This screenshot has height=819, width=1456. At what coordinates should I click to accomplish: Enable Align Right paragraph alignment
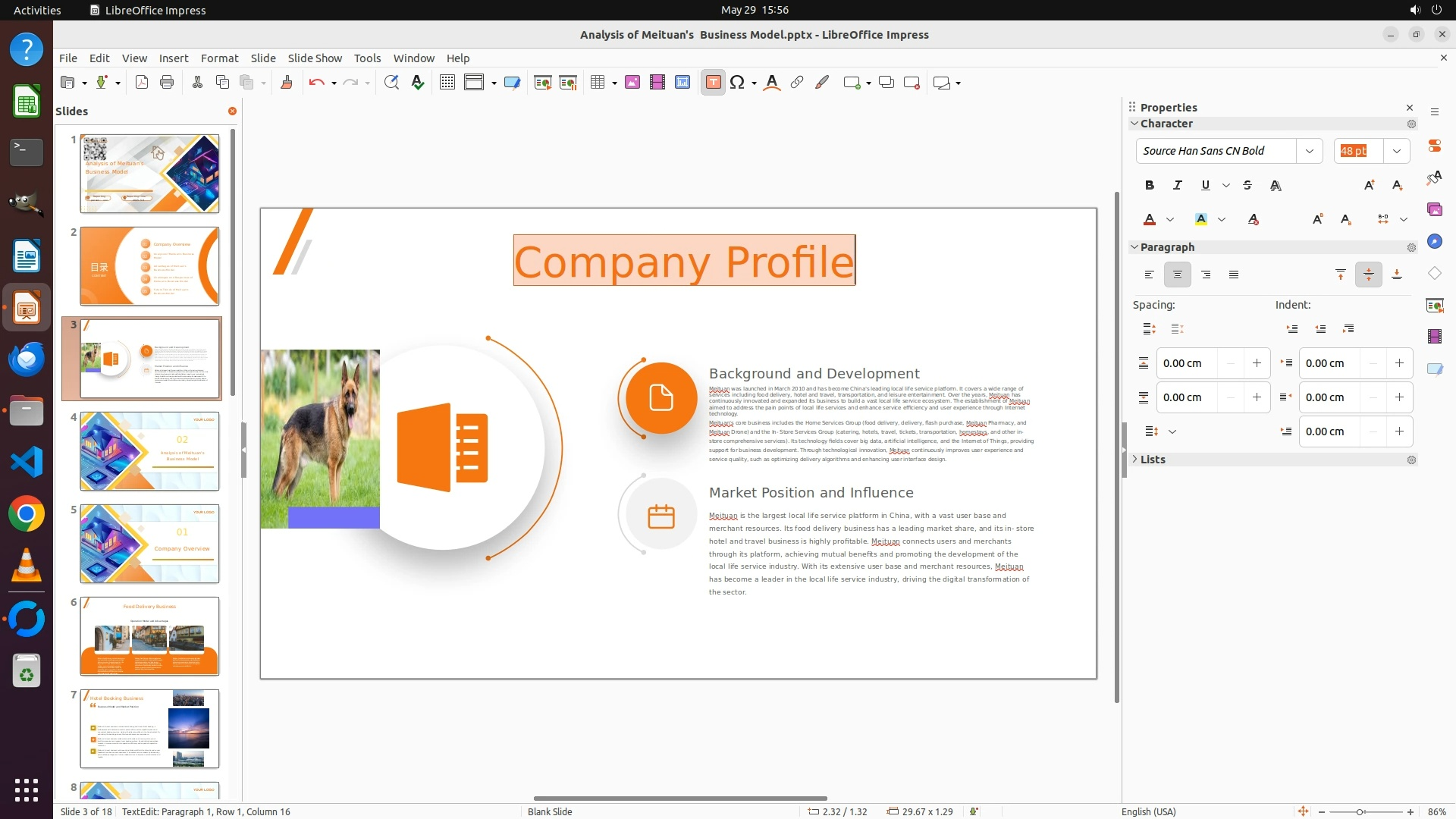pos(1206,275)
